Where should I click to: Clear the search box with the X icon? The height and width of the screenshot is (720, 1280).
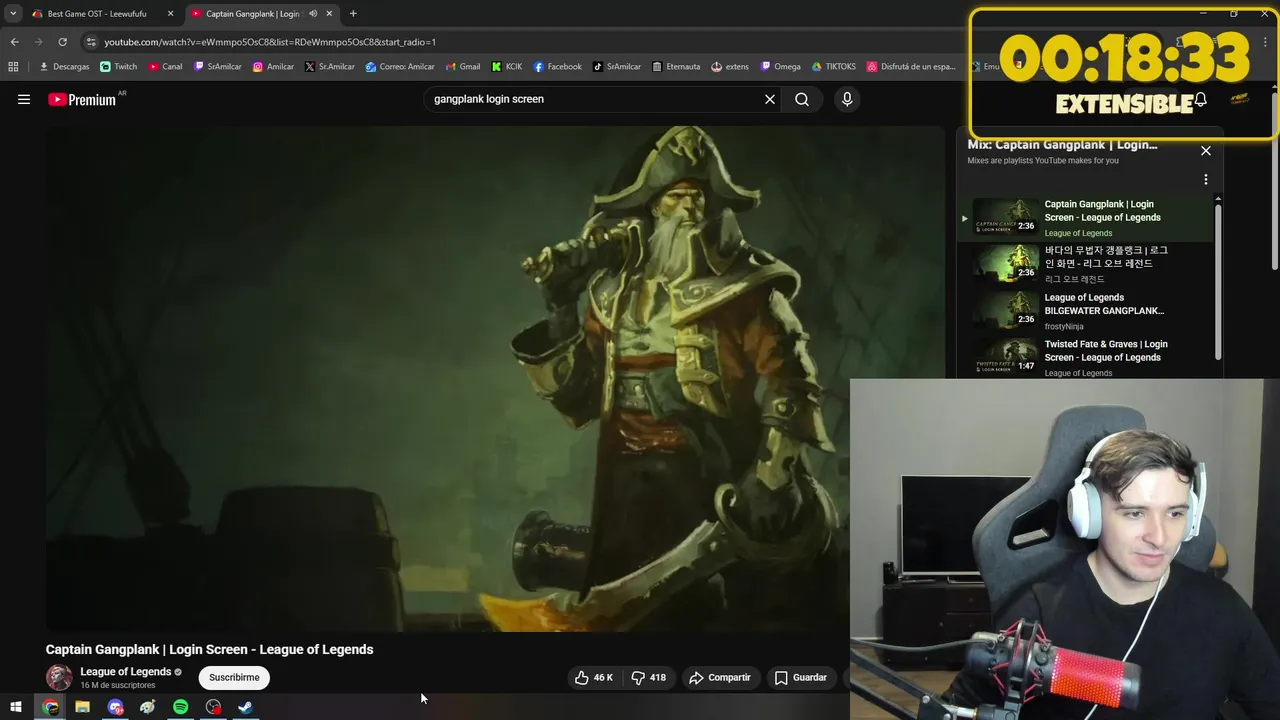[770, 99]
